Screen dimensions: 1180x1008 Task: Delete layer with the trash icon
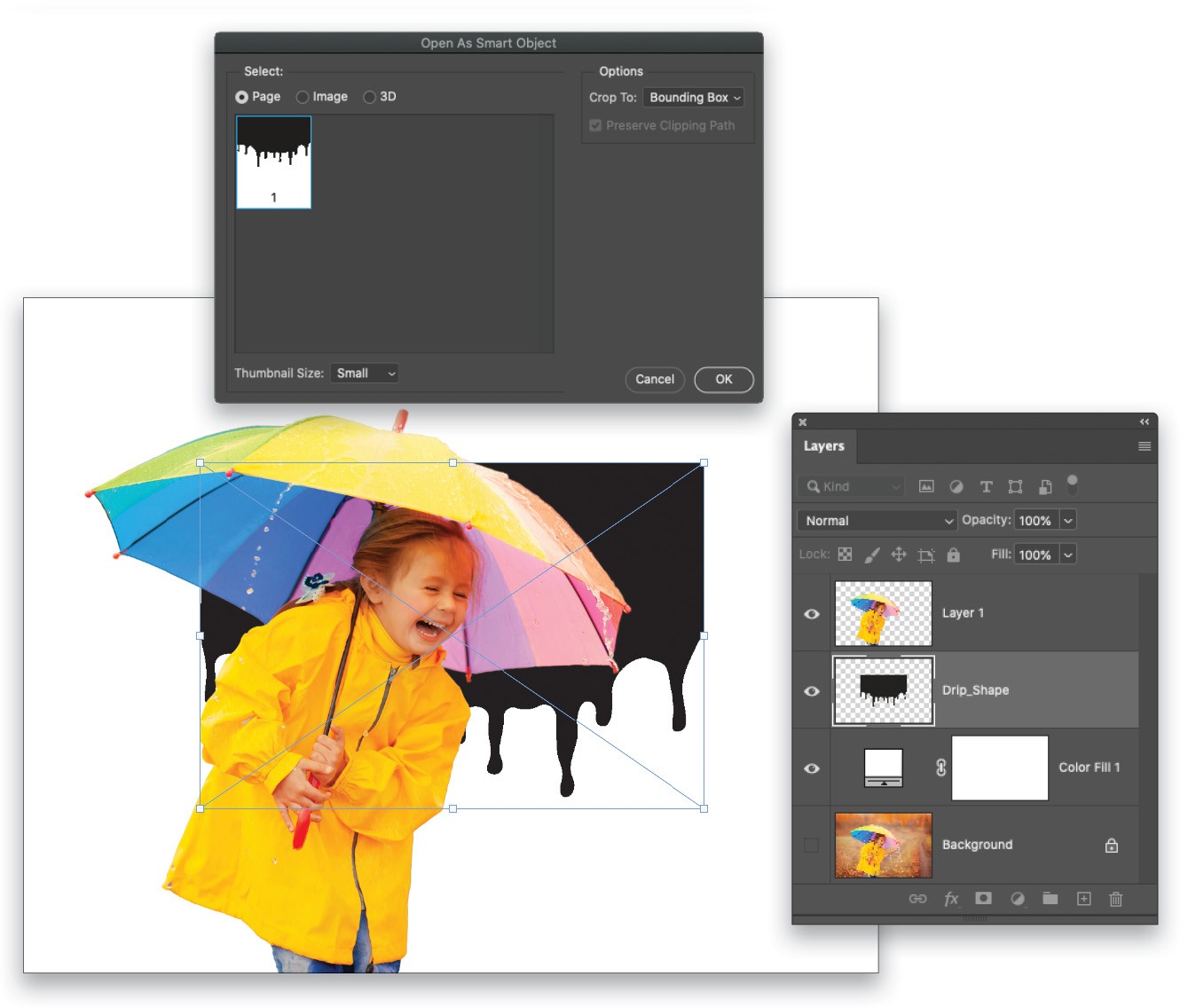point(1115,899)
